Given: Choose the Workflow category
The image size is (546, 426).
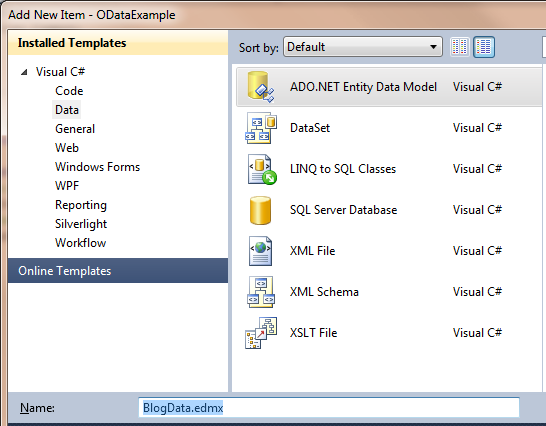Looking at the screenshot, I should 80,243.
